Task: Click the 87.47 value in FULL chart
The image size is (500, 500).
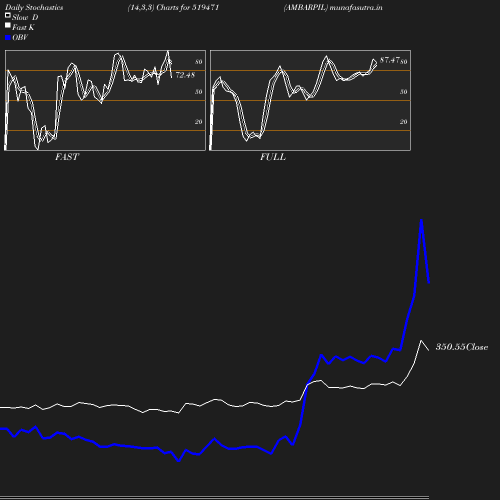Action: [390, 60]
